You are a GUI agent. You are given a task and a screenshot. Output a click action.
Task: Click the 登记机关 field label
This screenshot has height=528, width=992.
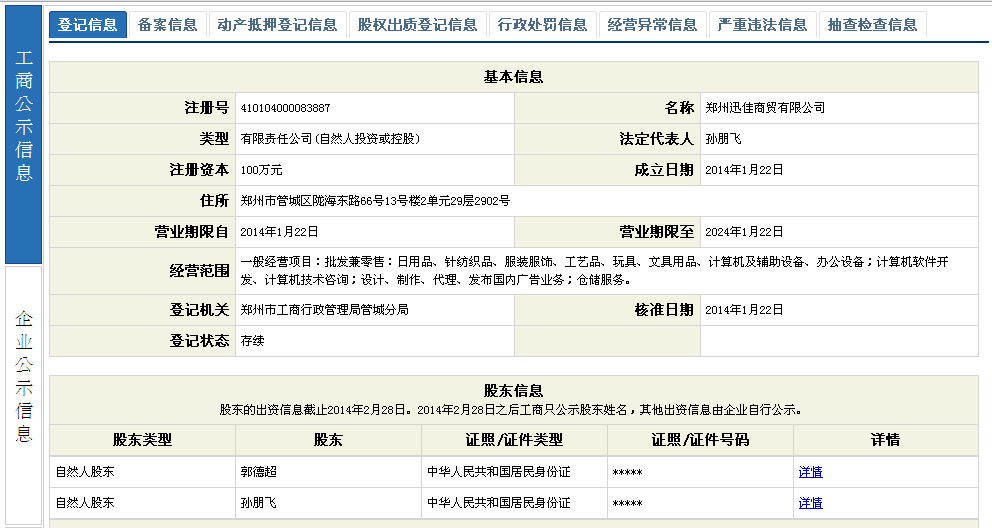[x=199, y=310]
